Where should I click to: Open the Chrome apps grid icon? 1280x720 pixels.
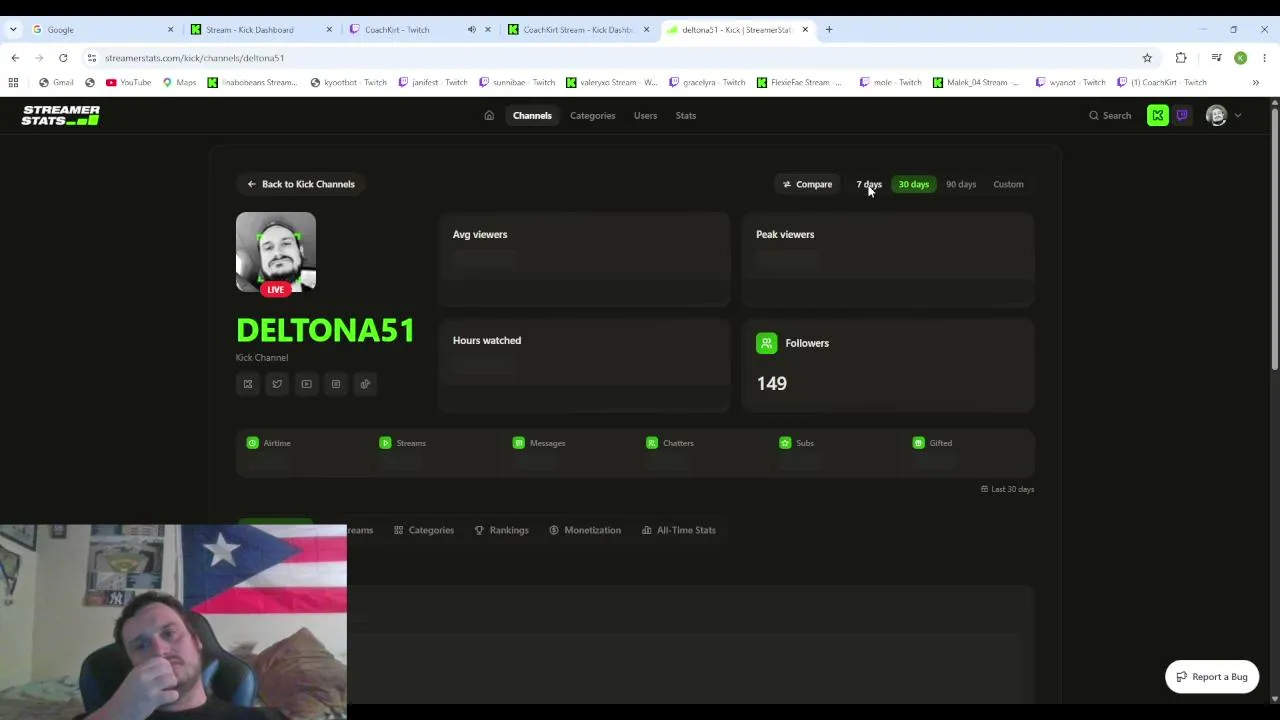pyautogui.click(x=13, y=82)
